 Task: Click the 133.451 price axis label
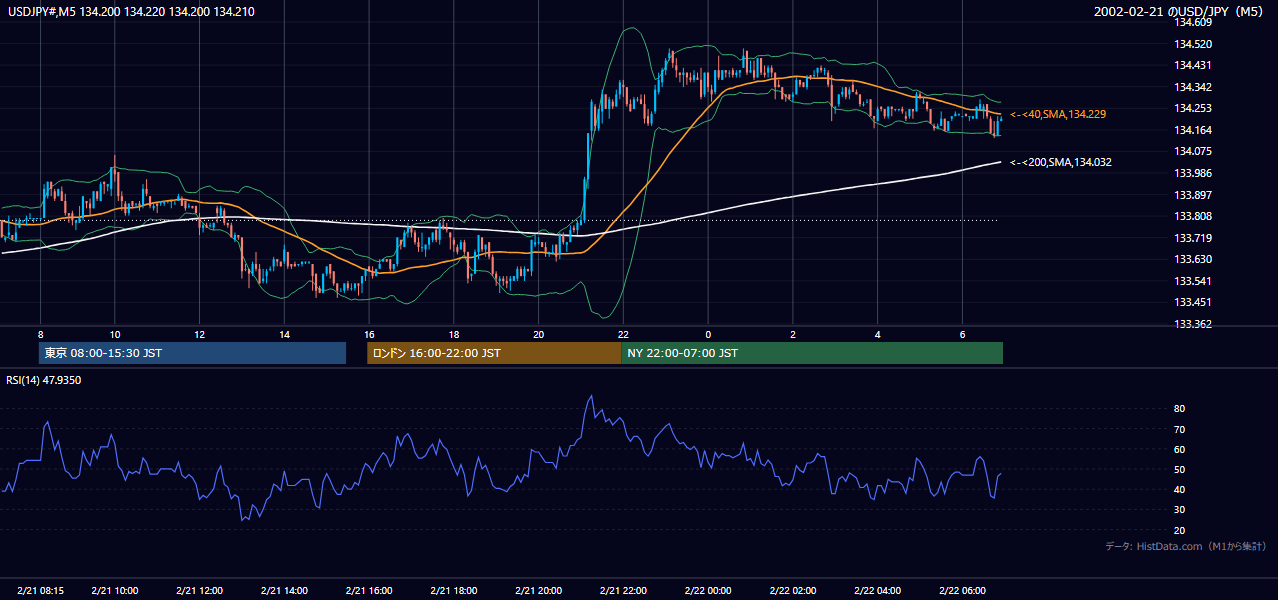tap(1193, 302)
